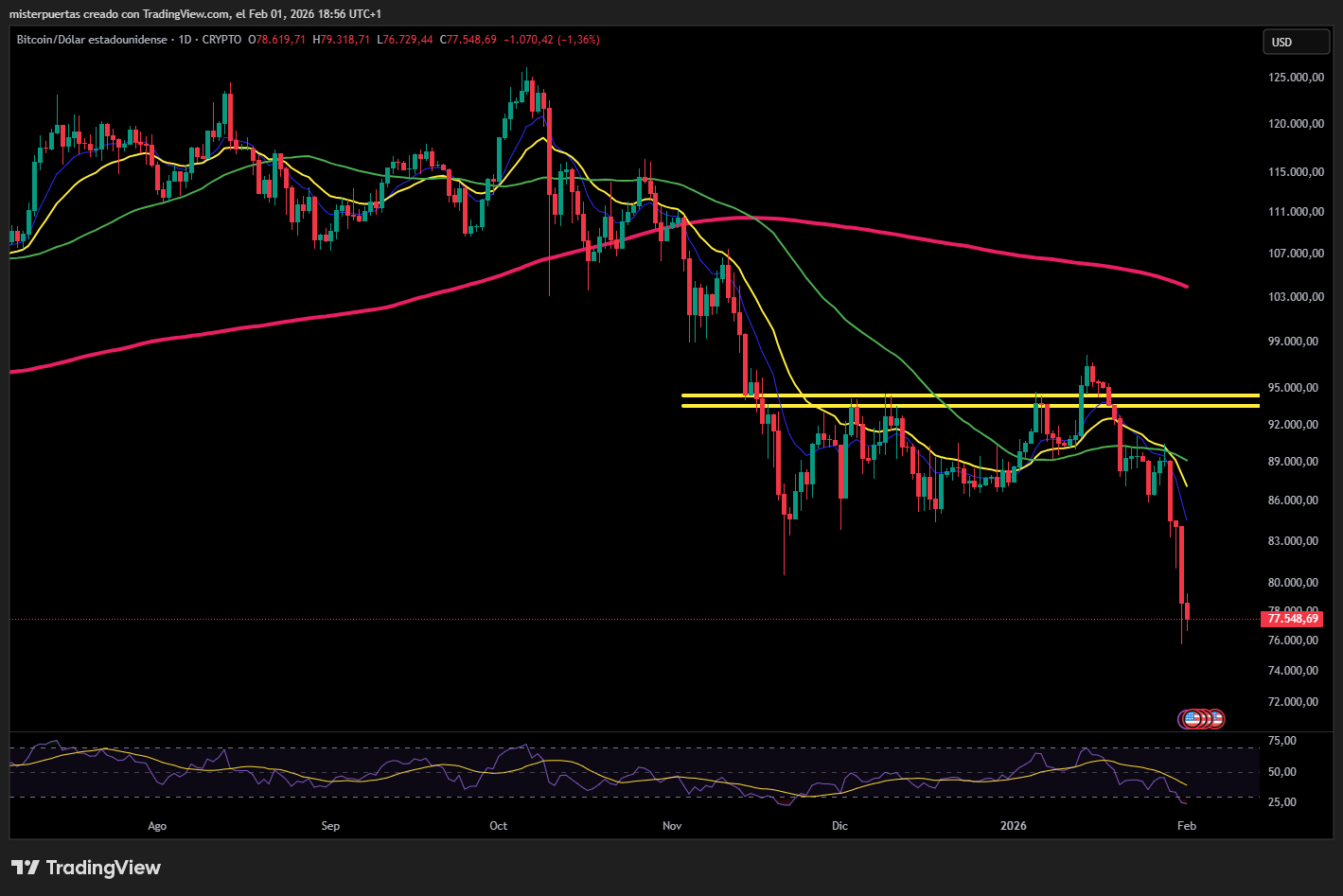This screenshot has height=896, width=1343.
Task: Click the 92.000,00 price axis label
Action: tap(1294, 425)
